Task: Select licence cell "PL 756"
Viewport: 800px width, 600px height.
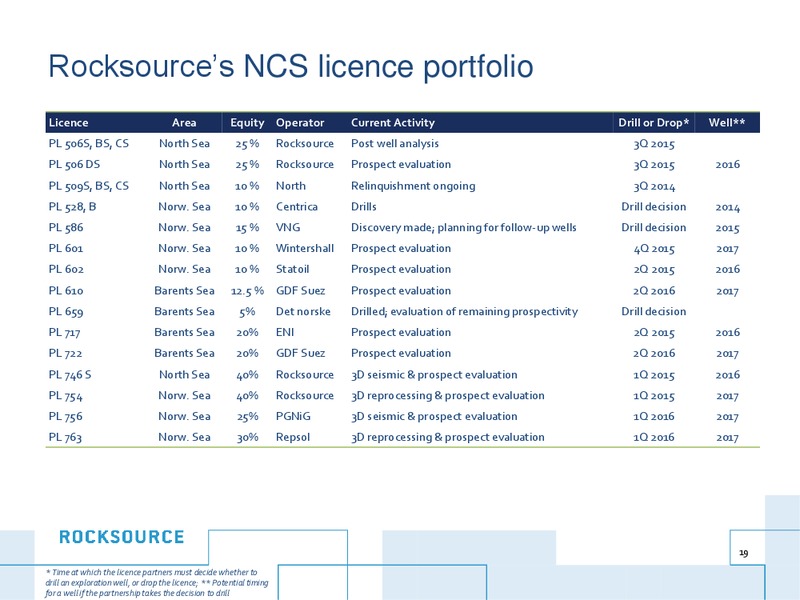Action: [65, 417]
